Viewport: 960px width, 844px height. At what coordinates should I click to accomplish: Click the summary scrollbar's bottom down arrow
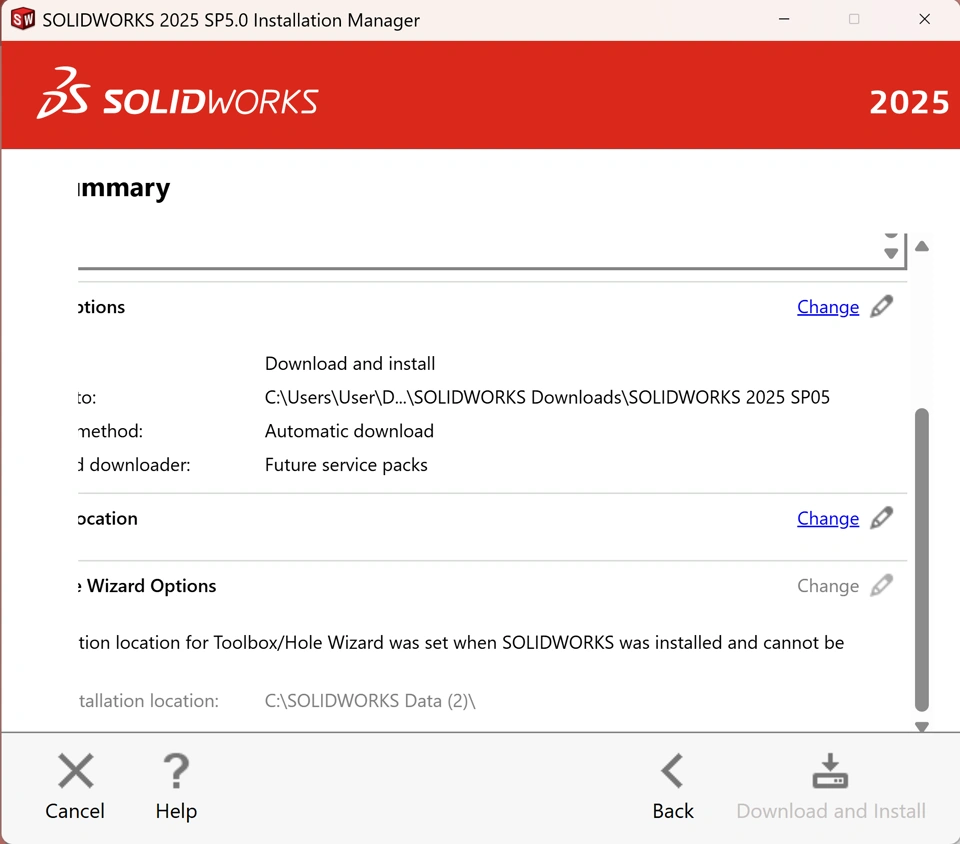pyautogui.click(x=922, y=727)
